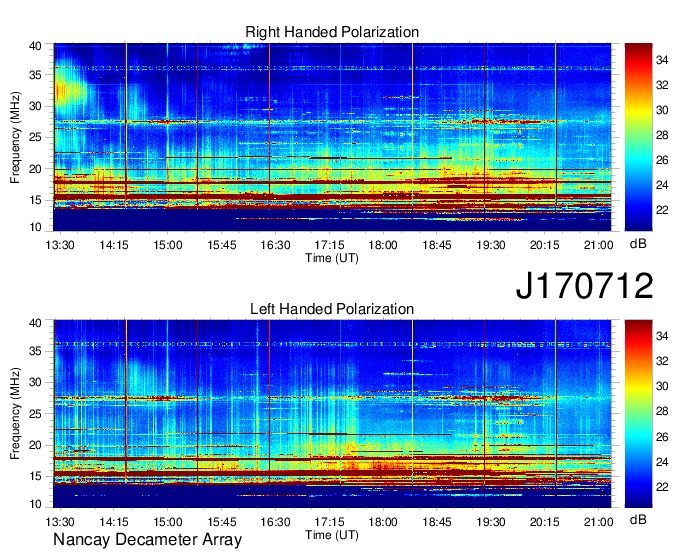Viewport: 680px width, 552px height.
Task: Click 28 dB tick on Left Handed colorbar
Action: tap(662, 412)
